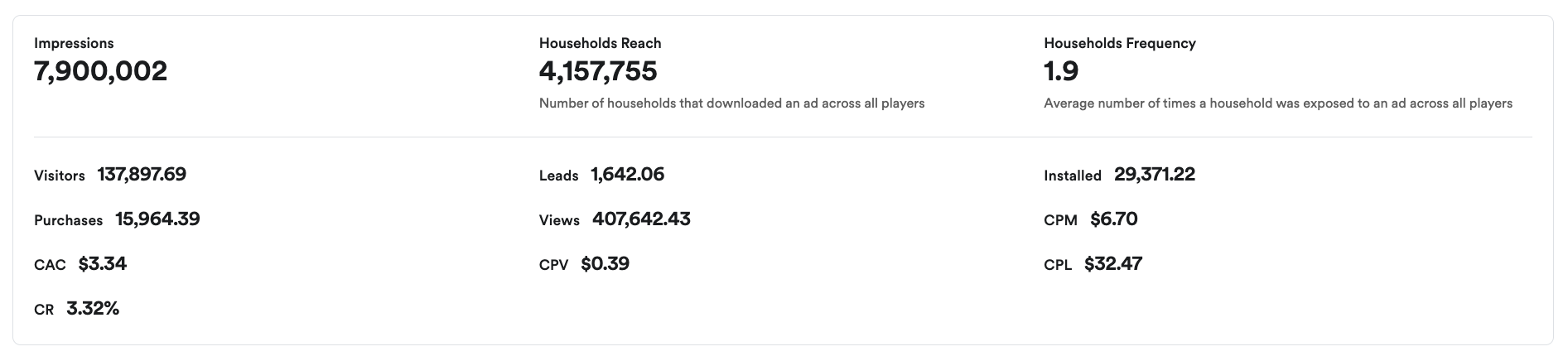
Task: Select the Households Reach heading
Action: coord(600,43)
